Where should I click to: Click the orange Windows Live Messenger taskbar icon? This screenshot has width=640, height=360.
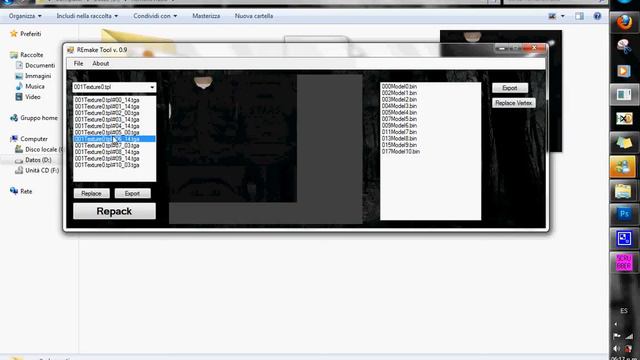[x=623, y=167]
